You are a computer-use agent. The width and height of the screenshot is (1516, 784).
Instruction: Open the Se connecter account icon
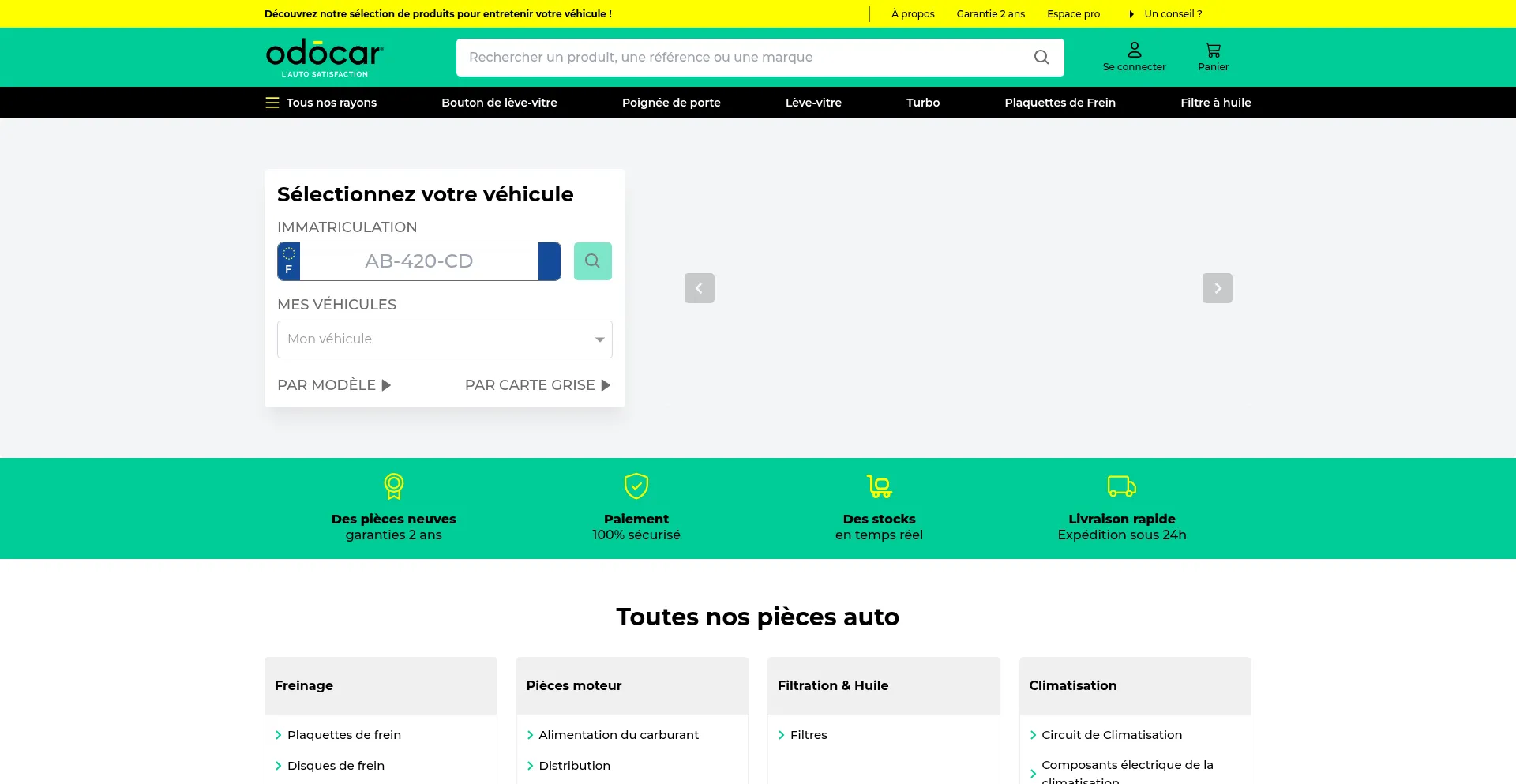pos(1135,50)
